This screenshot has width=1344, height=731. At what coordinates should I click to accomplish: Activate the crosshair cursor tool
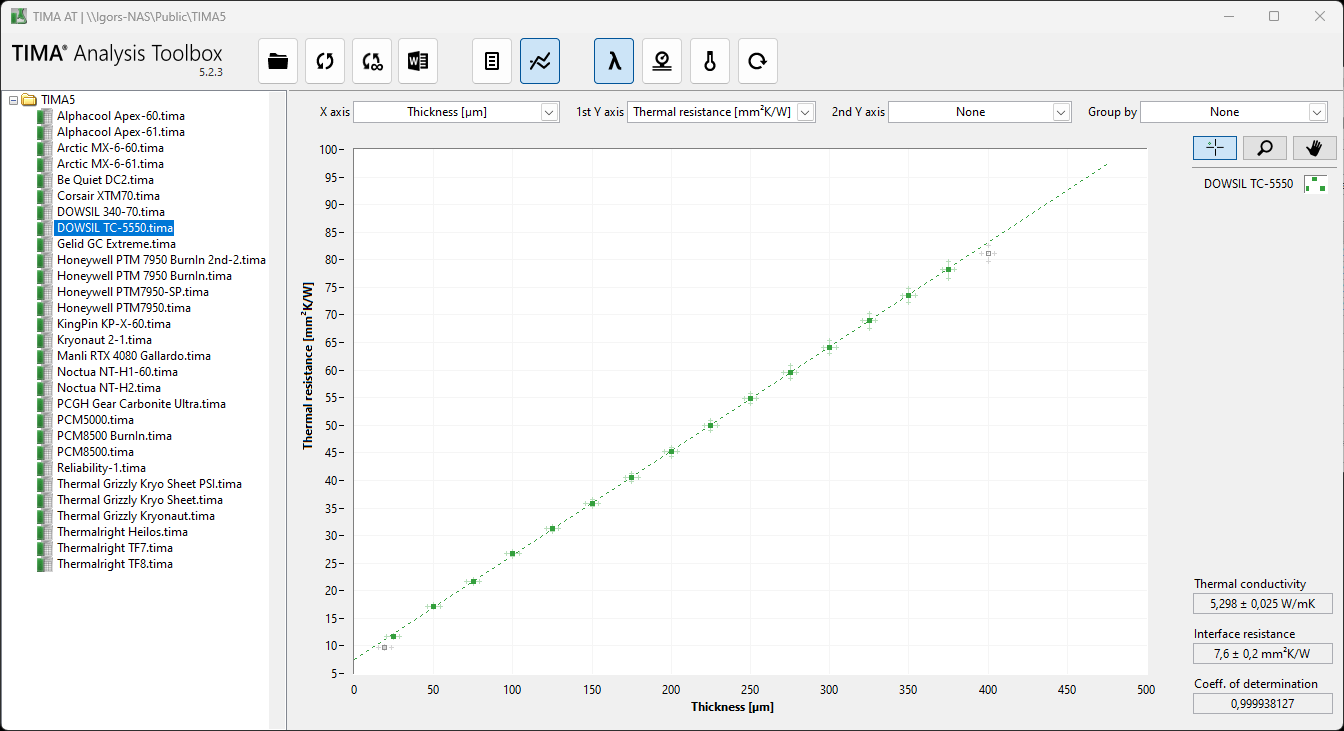point(1215,148)
